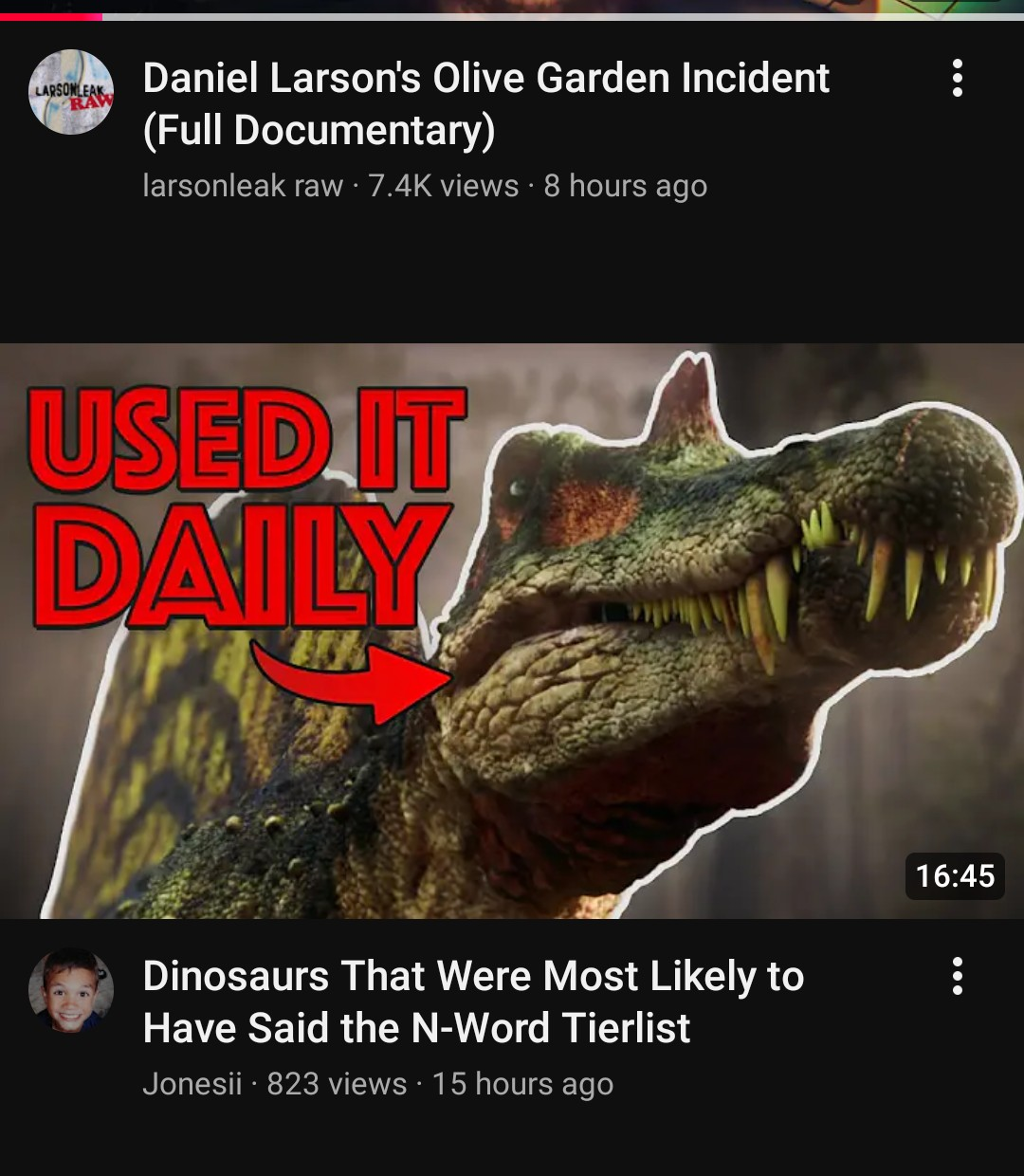
Task: Tap the larsonleak raw channel name text
Action: click(x=243, y=186)
